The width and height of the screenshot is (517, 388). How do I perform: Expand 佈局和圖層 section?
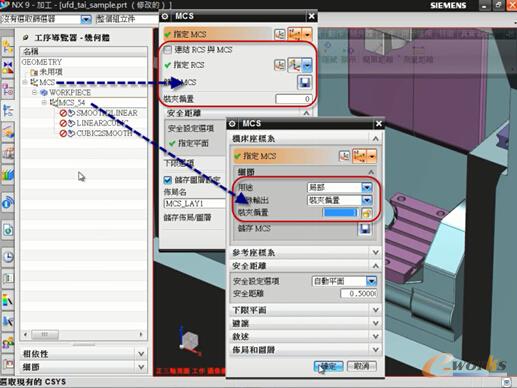point(375,350)
